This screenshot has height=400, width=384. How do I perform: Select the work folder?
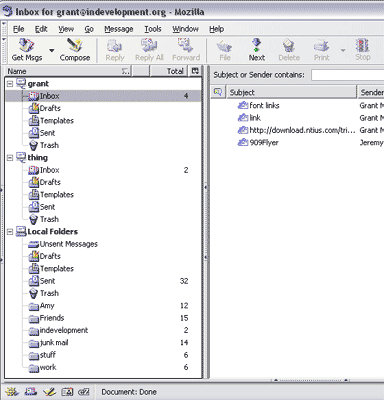(x=103, y=367)
